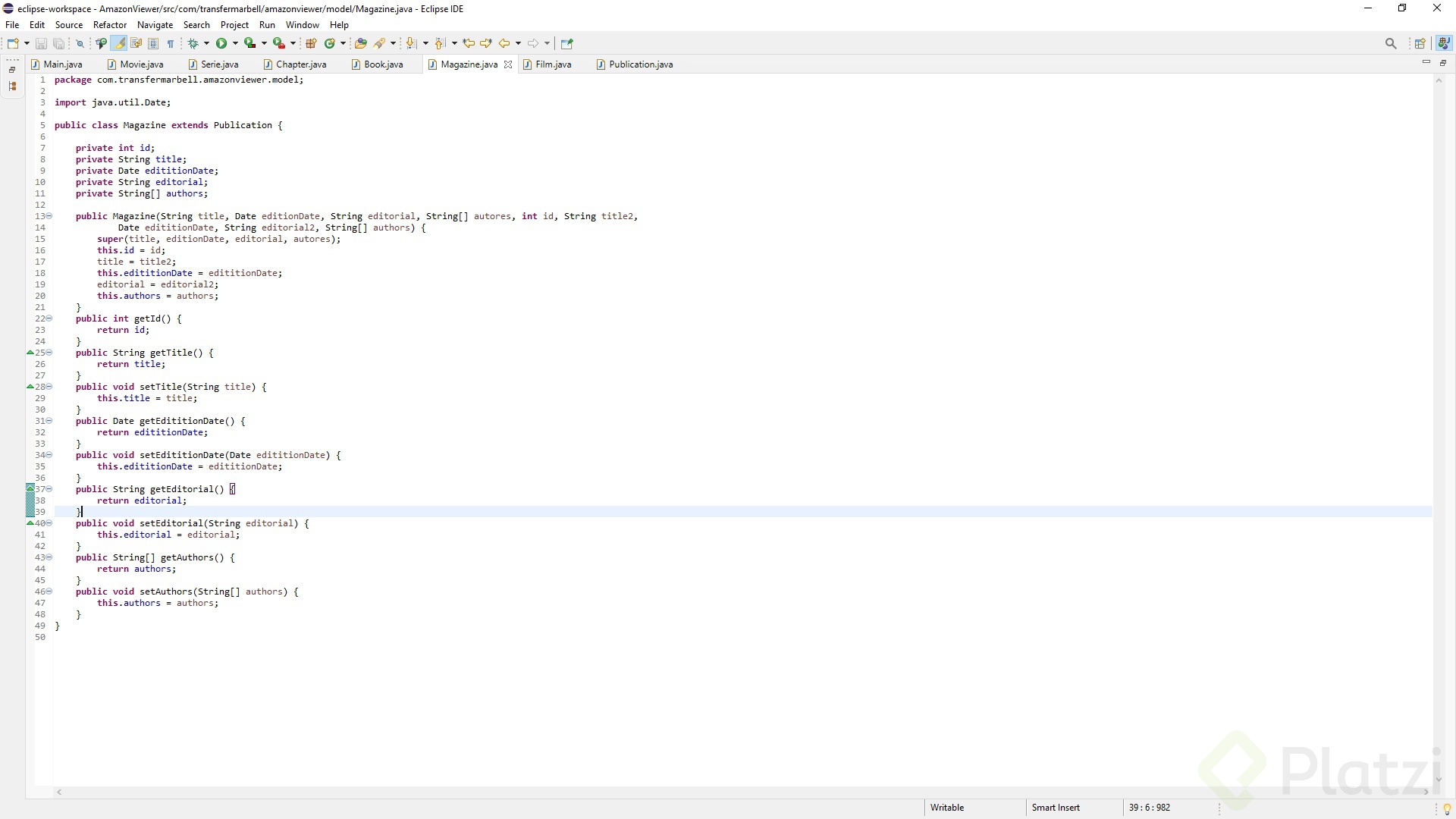This screenshot has height=819, width=1456.
Task: Click the New Java Package icon
Action: pyautogui.click(x=311, y=43)
